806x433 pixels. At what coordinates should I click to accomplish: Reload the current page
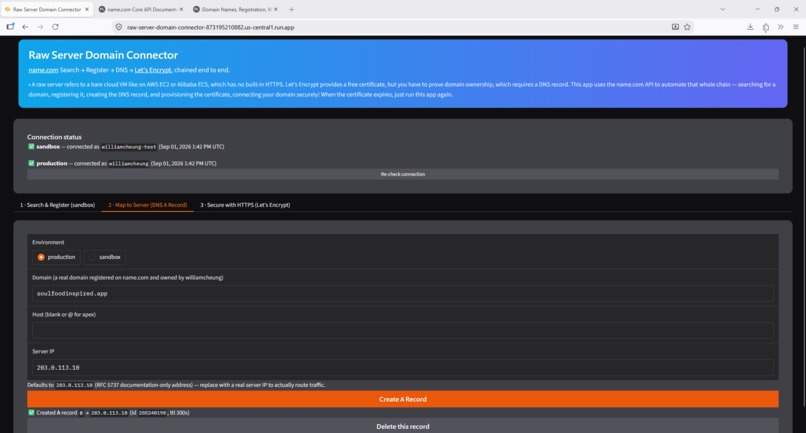pos(56,27)
